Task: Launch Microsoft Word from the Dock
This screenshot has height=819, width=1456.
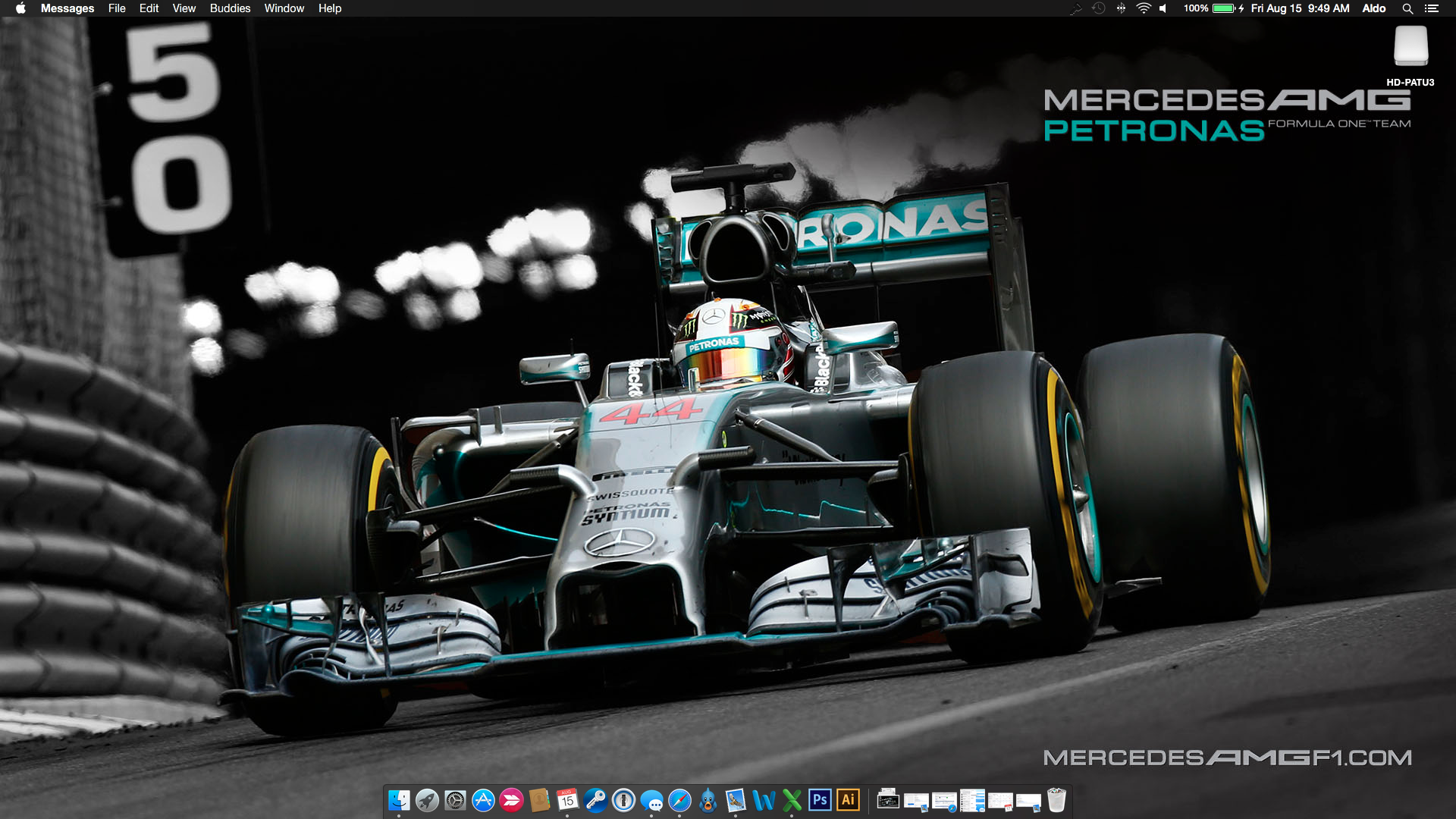Action: point(764,800)
